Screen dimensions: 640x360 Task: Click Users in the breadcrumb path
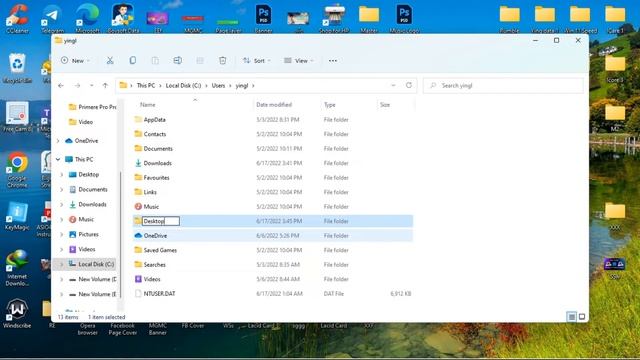point(218,85)
